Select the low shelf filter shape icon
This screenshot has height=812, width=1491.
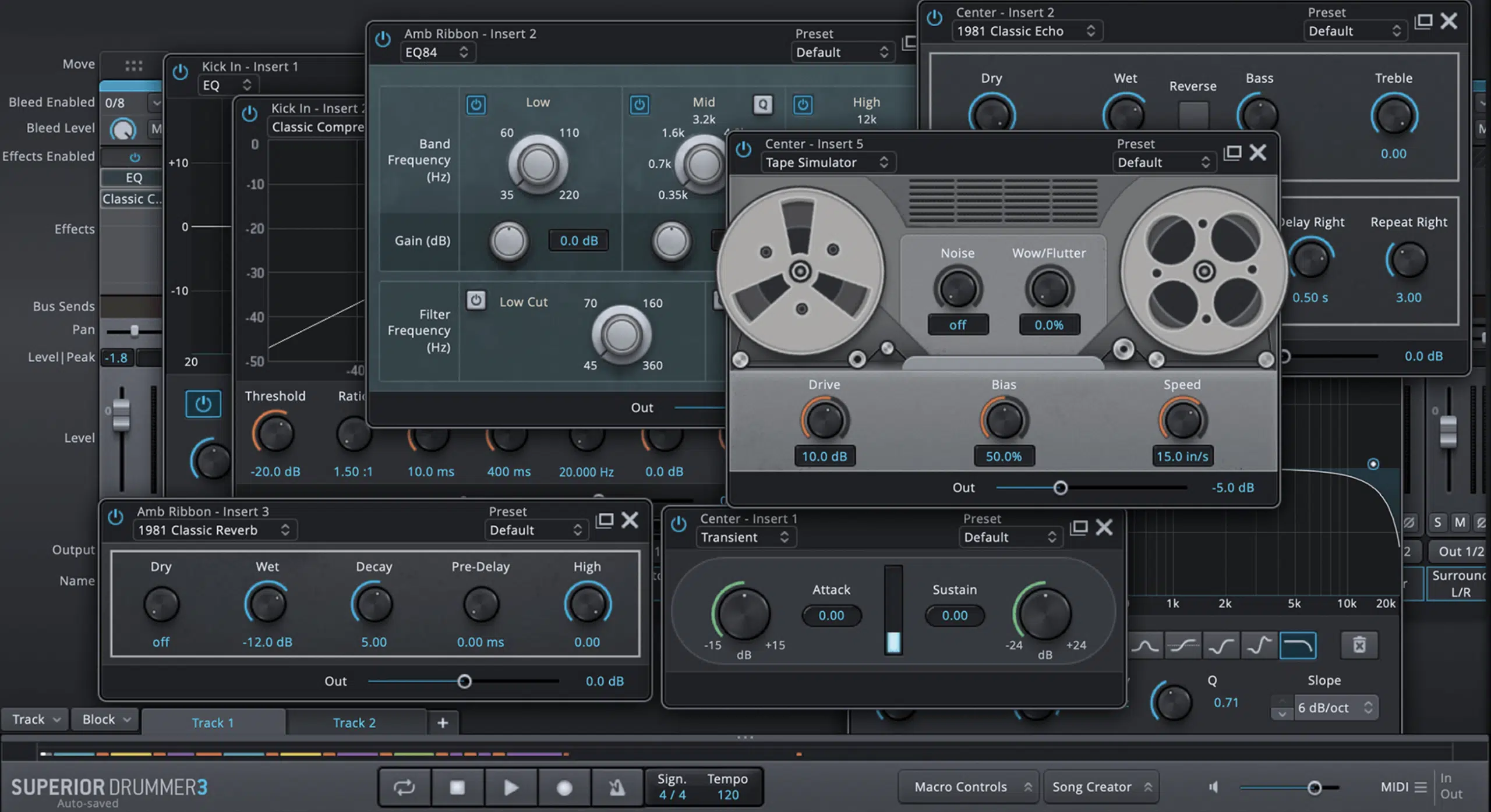click(x=1183, y=645)
